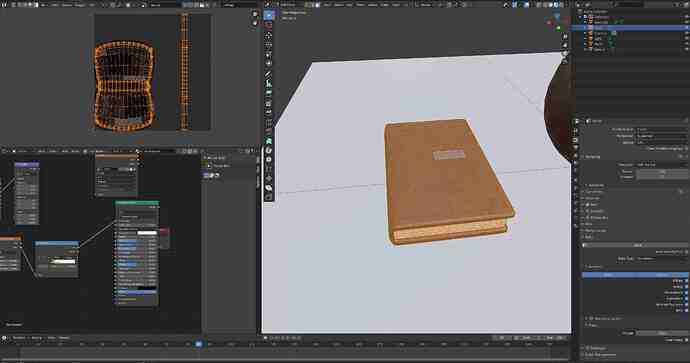Select the Transform tool in viewport toolbar

click(269, 63)
